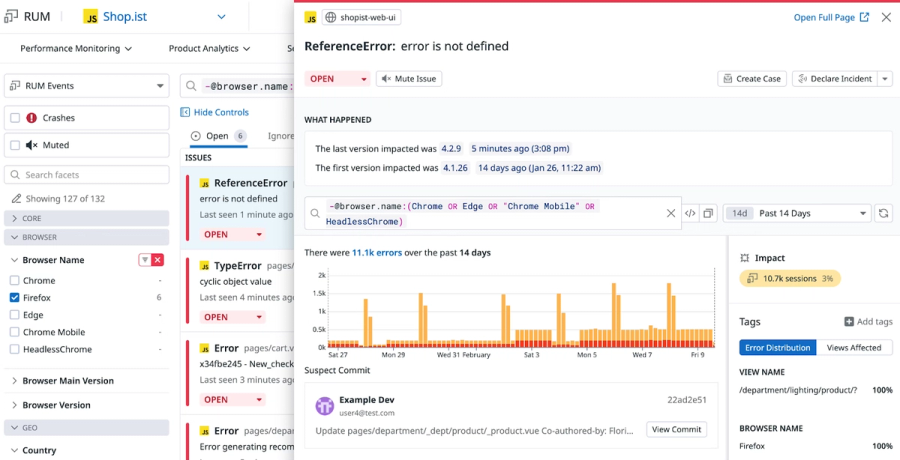Click the shopist-web-ui service tag
Viewport: 900px width, 460px height.
(361, 18)
